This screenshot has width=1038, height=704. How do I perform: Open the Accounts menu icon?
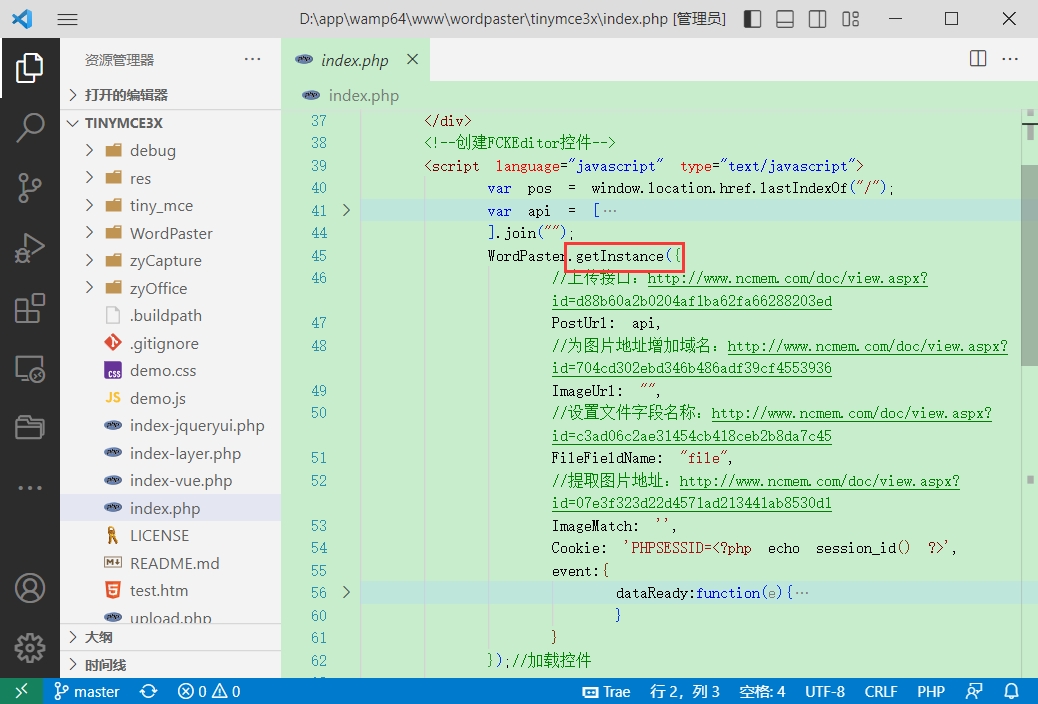[x=30, y=587]
